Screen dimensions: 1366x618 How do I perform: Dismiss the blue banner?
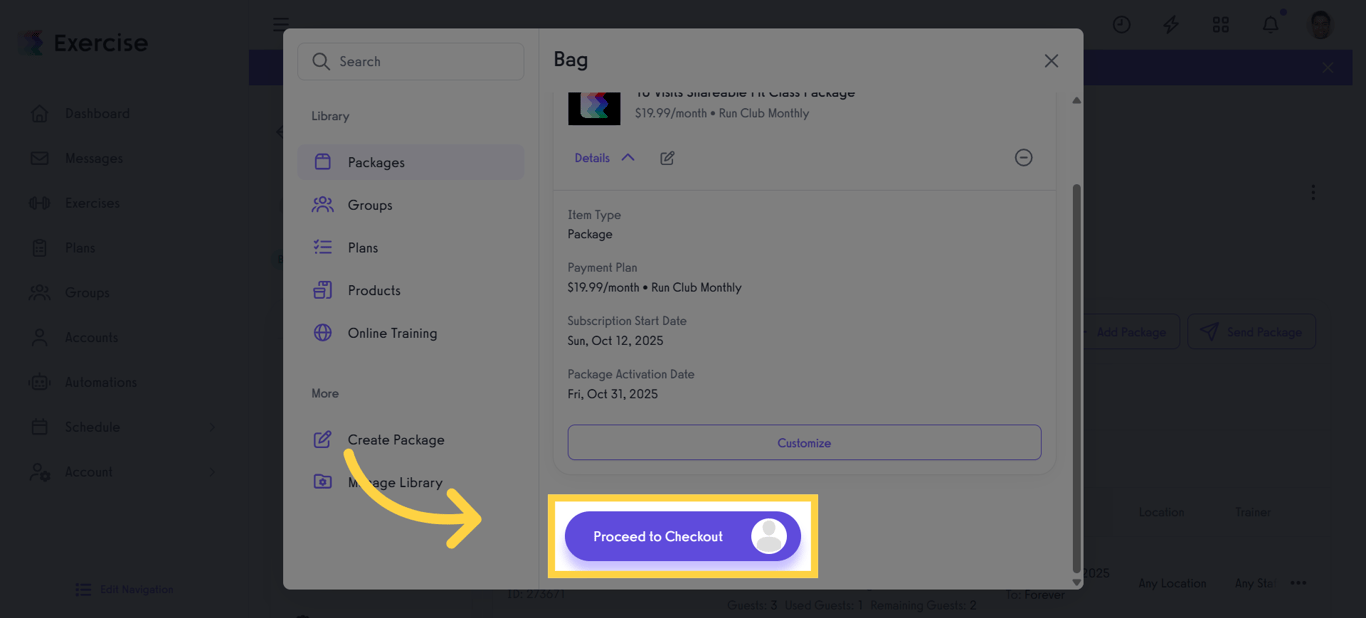(1328, 68)
